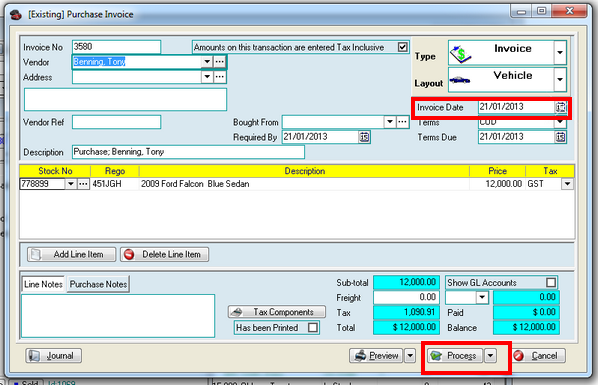Image resolution: width=598 pixels, height=385 pixels.
Task: Expand the Stock No 778899 dropdown
Action: pos(71,184)
